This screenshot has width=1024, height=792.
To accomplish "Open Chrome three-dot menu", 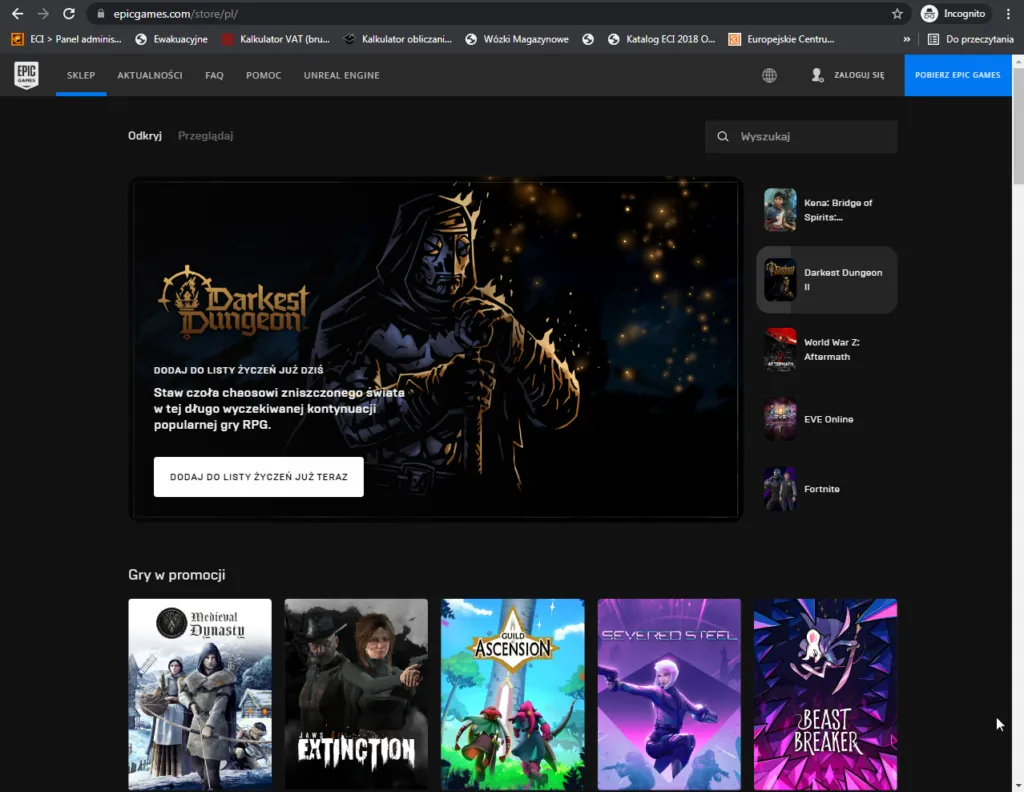I will pos(1008,14).
